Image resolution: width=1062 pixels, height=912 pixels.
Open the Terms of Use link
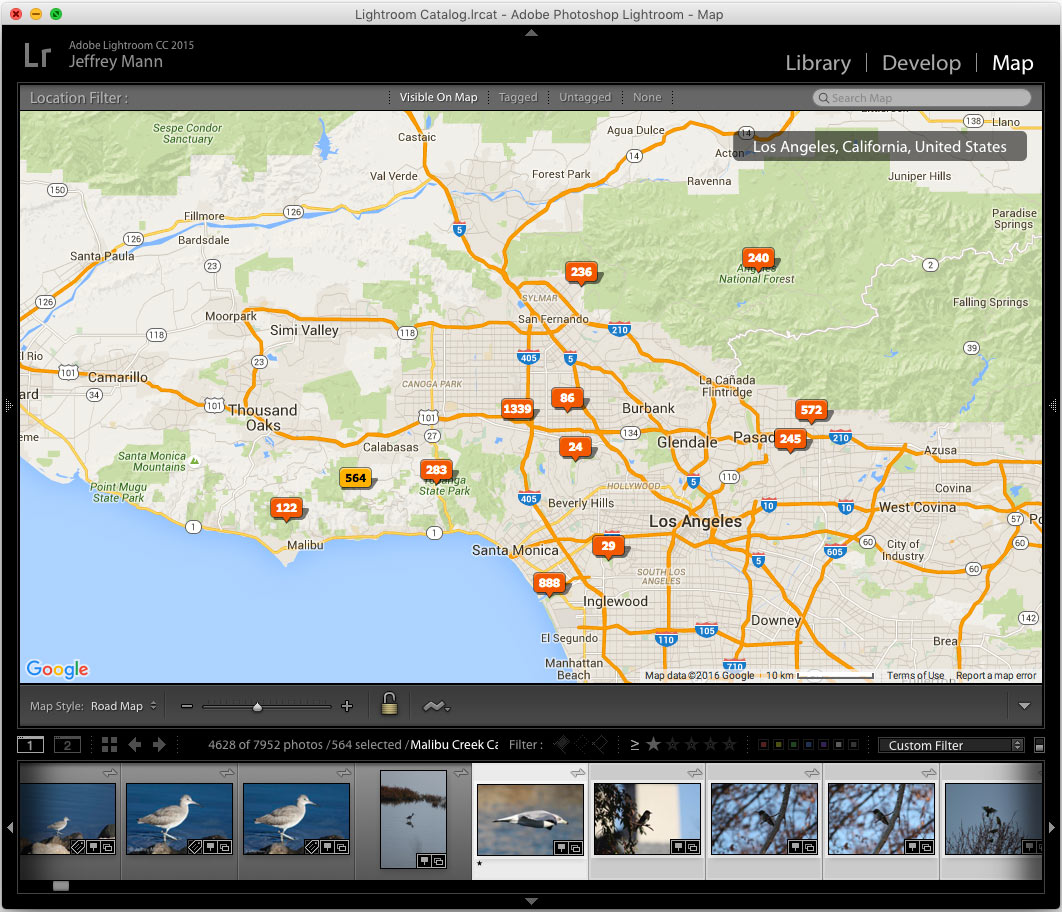click(x=915, y=675)
